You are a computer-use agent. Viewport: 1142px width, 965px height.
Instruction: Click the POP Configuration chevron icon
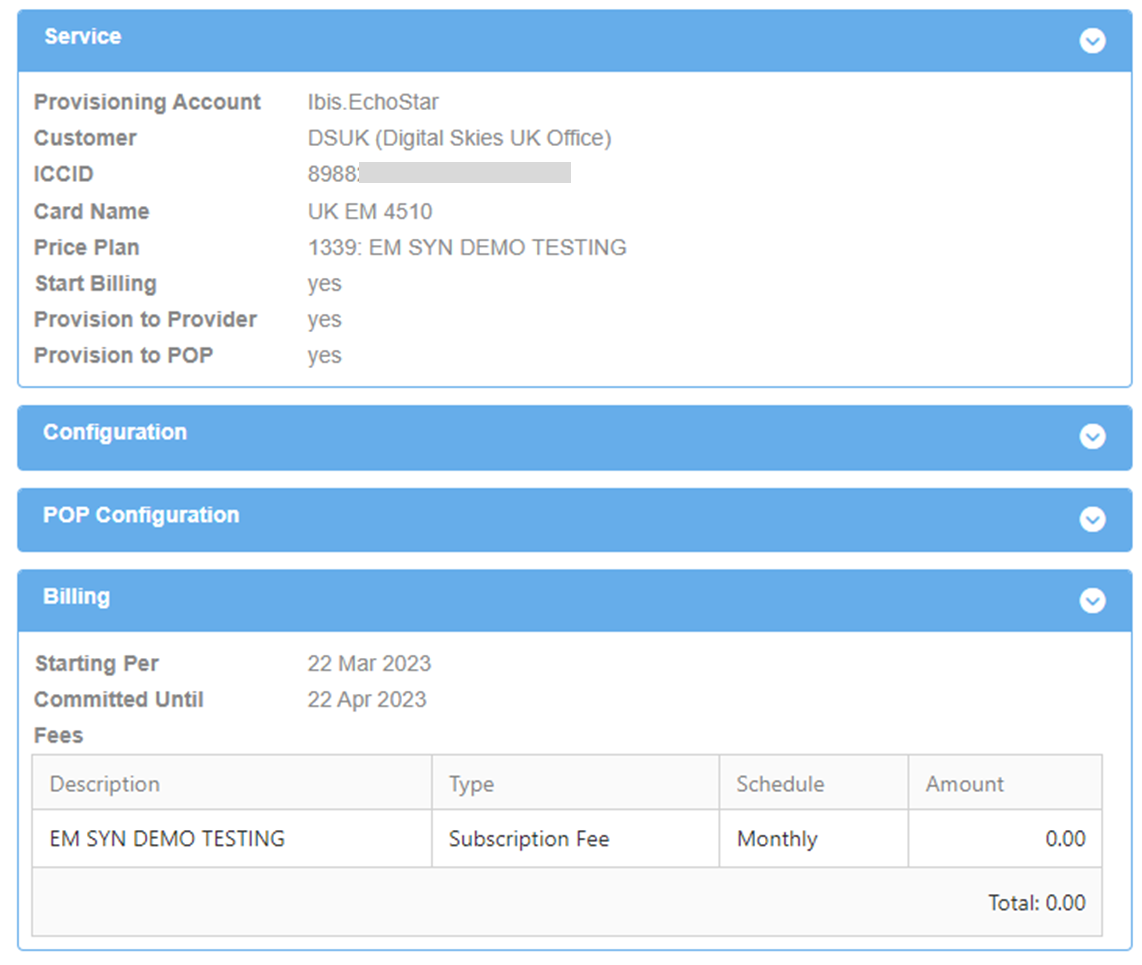pyautogui.click(x=1092, y=520)
